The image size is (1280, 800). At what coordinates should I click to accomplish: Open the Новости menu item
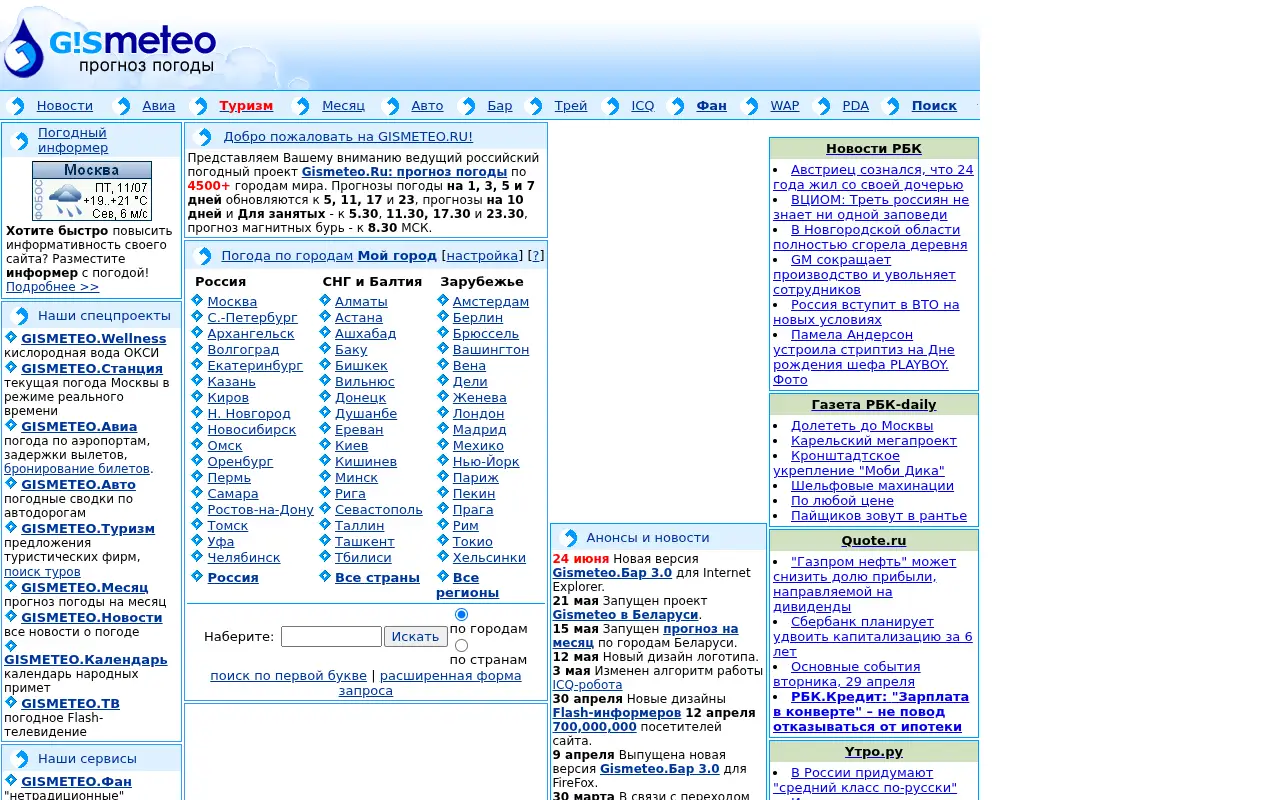65,106
